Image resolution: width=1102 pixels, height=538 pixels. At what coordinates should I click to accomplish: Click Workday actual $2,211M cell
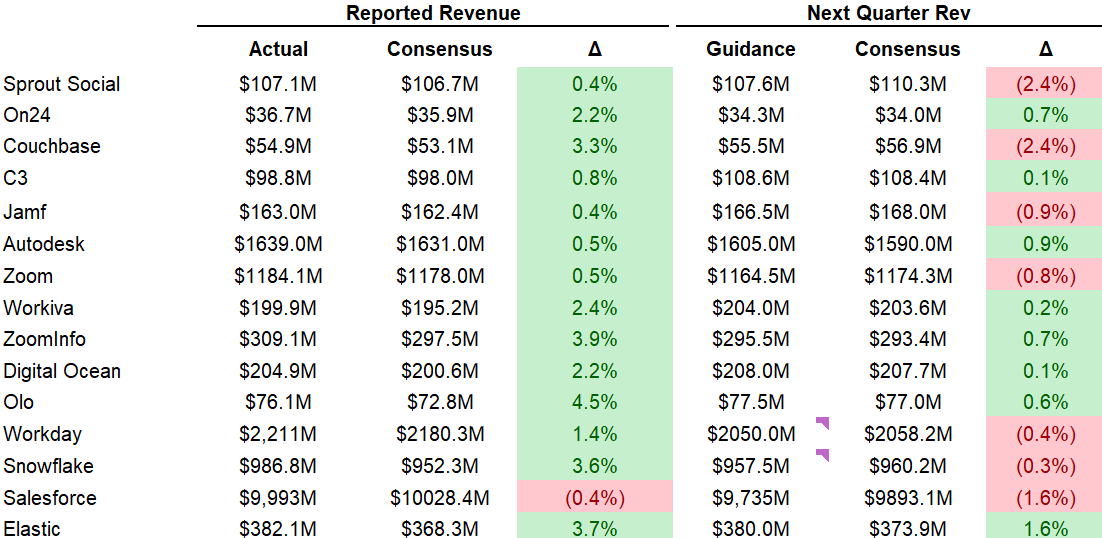(x=278, y=434)
